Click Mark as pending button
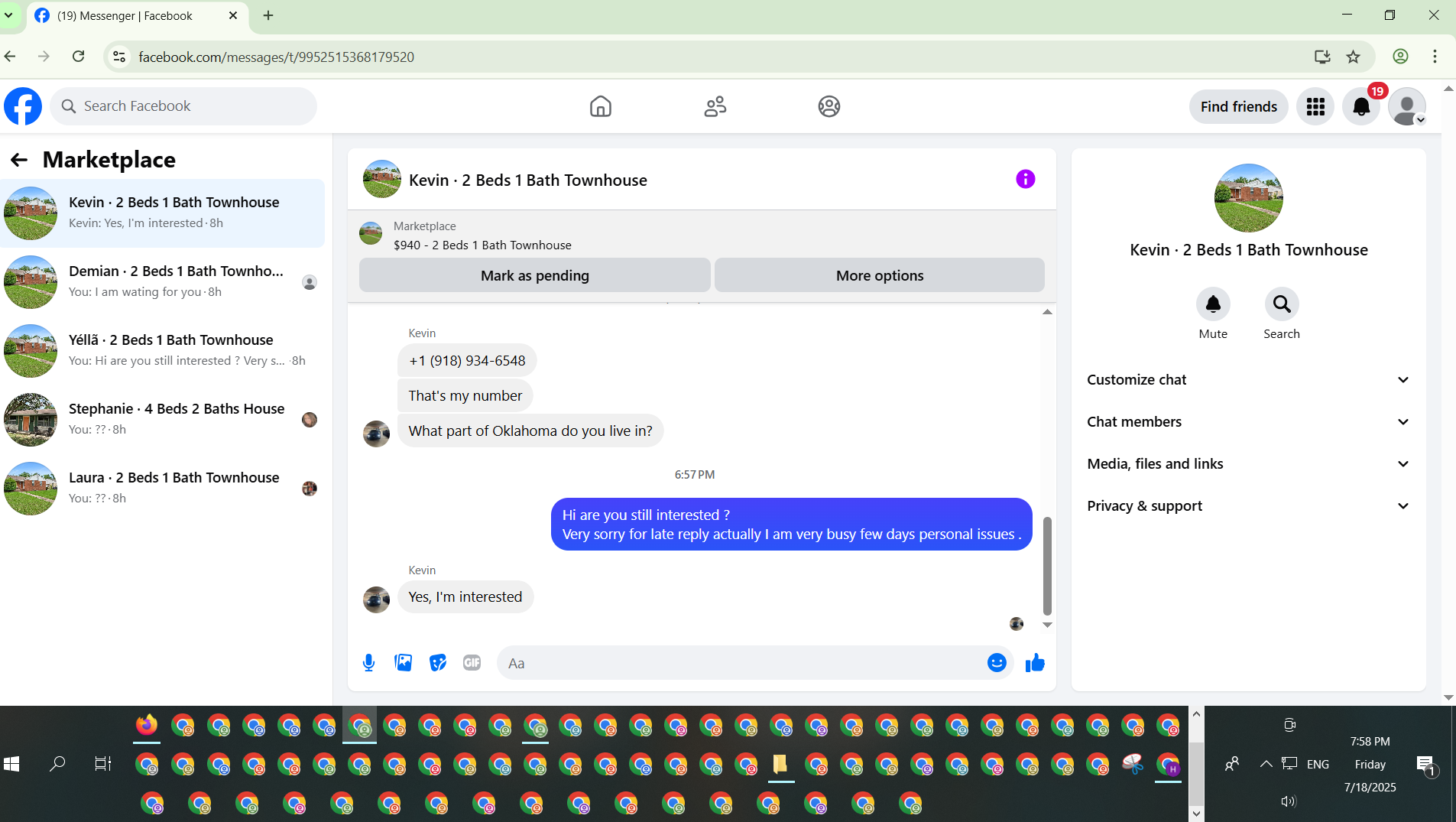 point(535,275)
